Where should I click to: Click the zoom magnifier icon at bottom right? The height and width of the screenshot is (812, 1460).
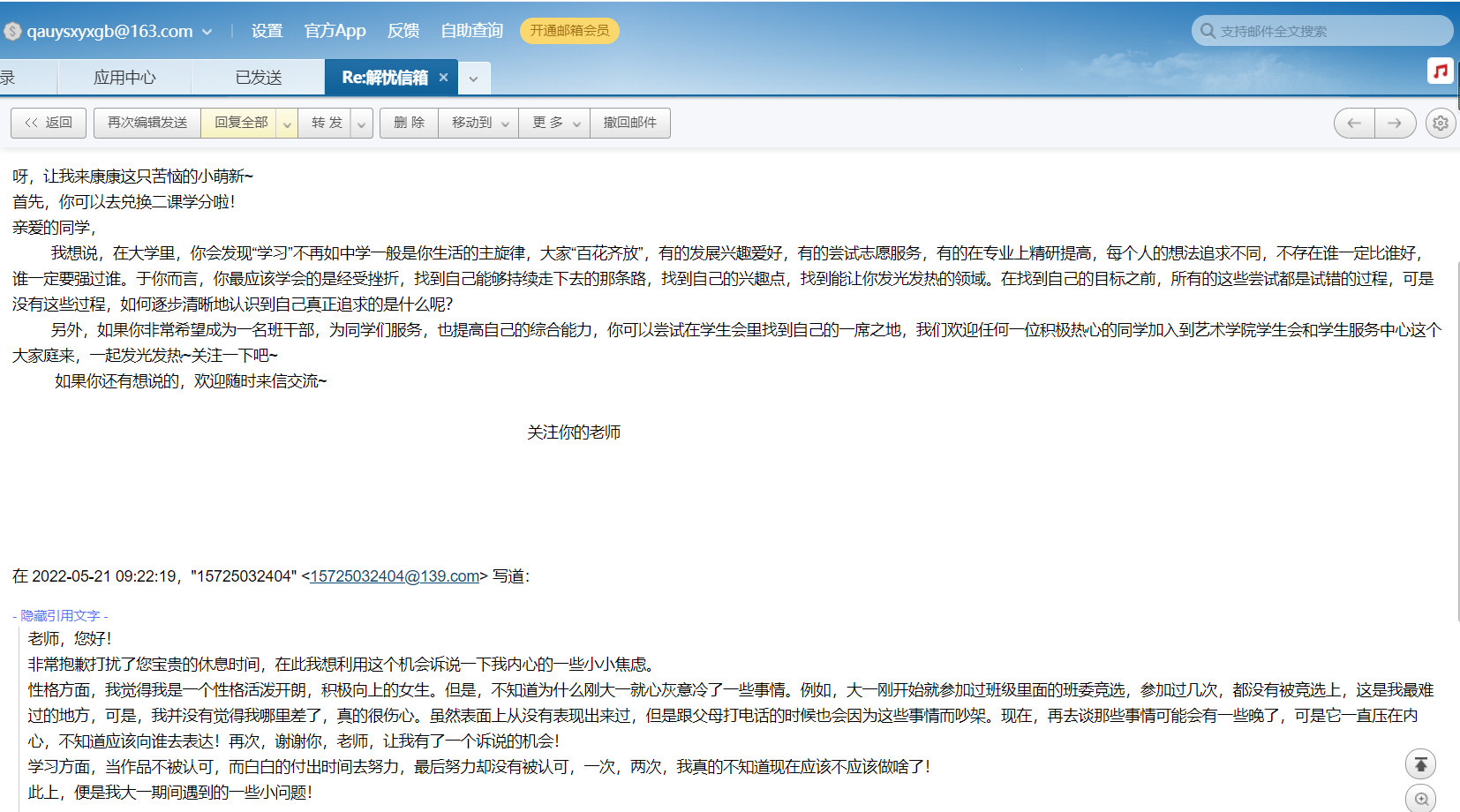coord(1420,799)
